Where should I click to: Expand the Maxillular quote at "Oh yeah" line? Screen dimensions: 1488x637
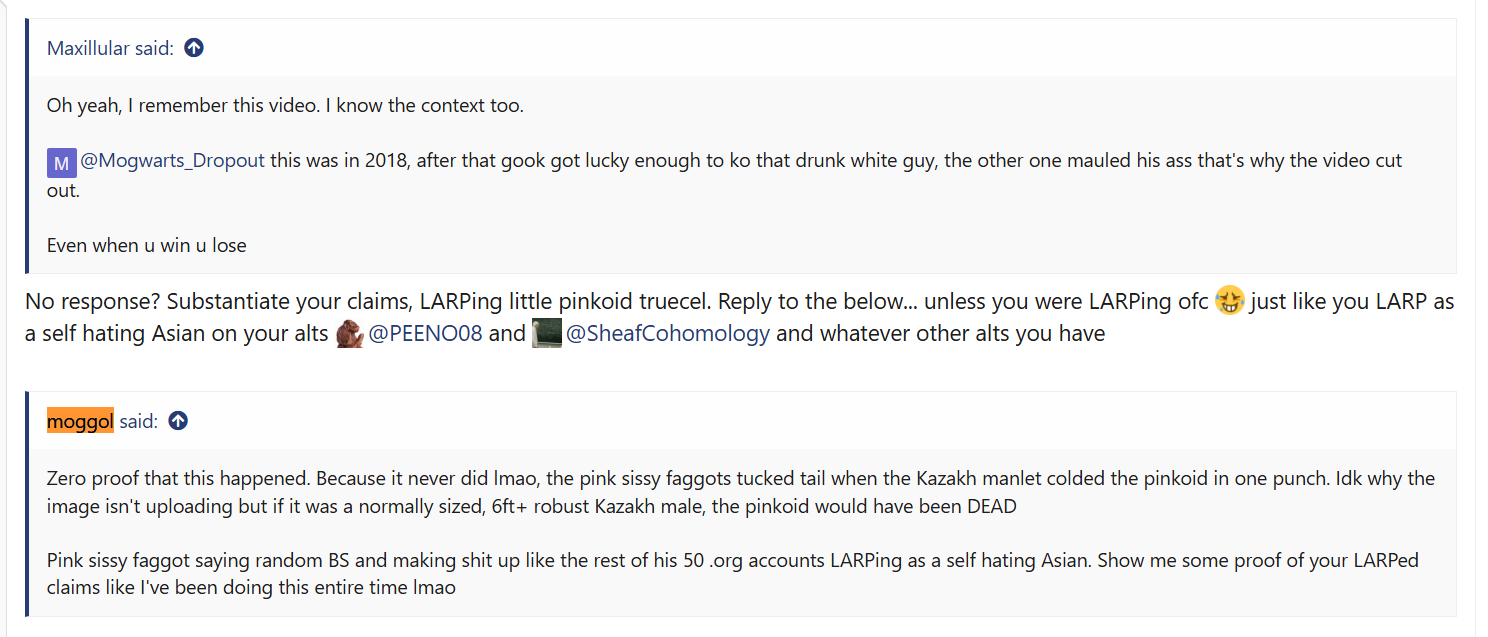(x=285, y=105)
